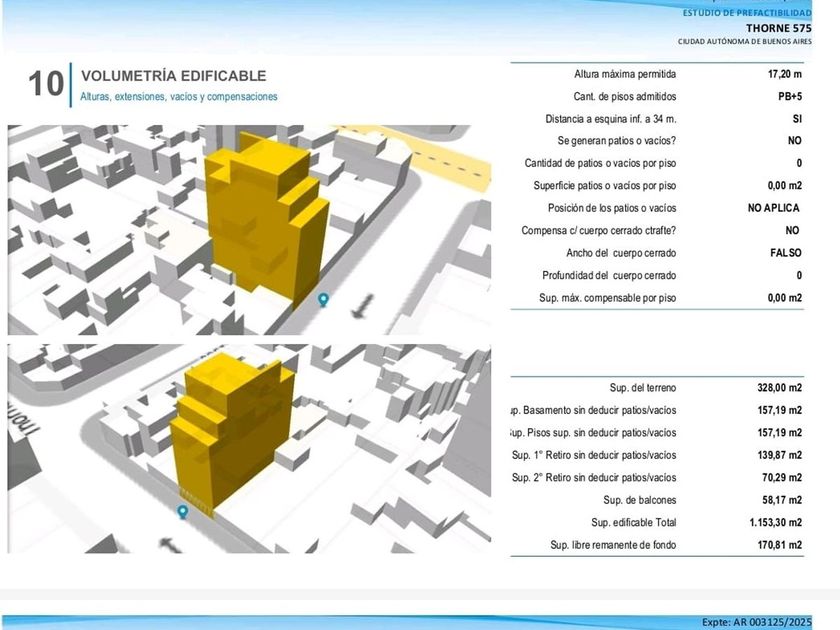
Task: Click the subtitle Alturas, extensiones, vacíos y compensaciones
Action: tap(179, 97)
